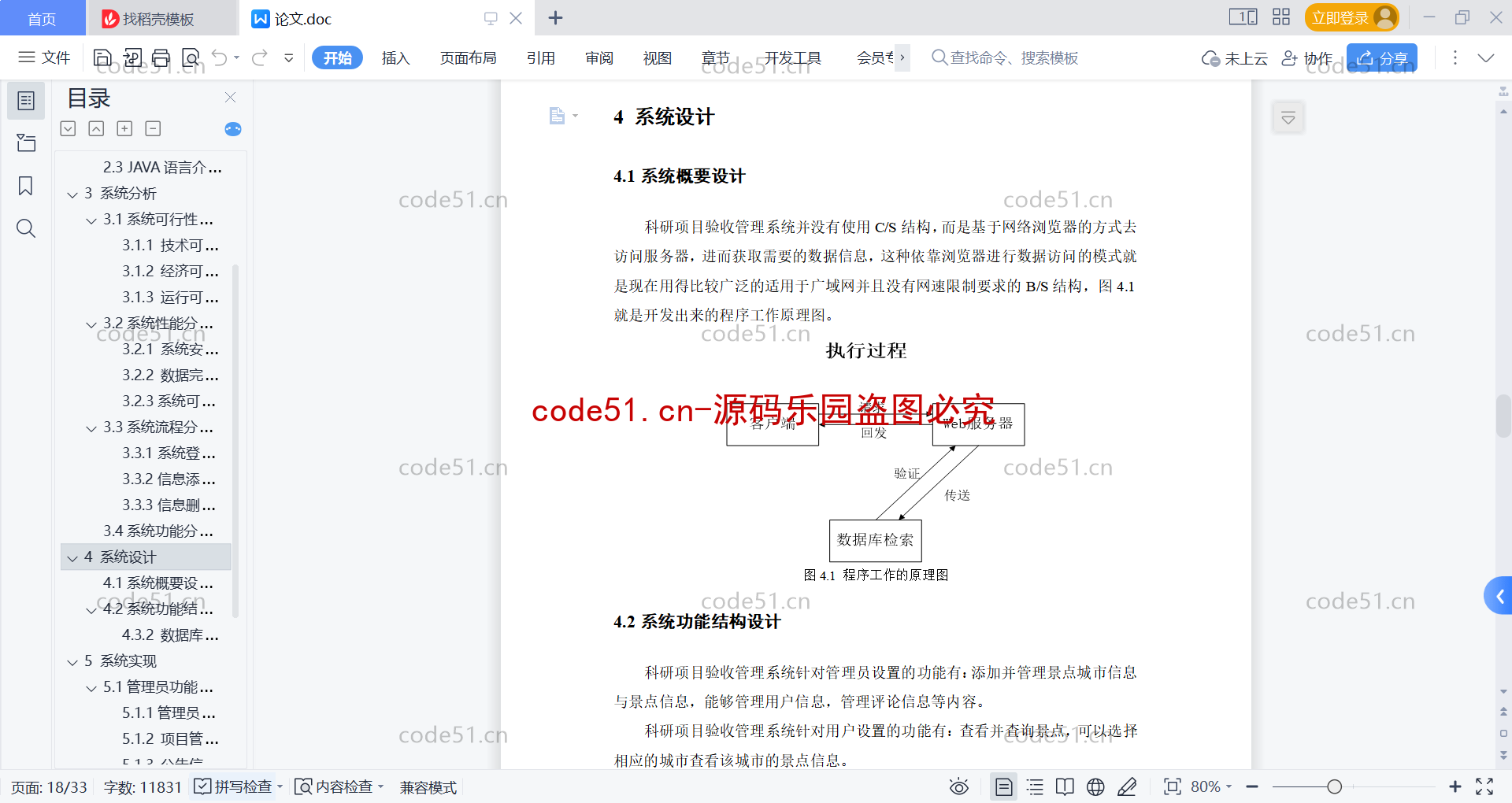Collapse the 3.1 系统可行性 node
Image resolution: width=1512 pixels, height=803 pixels.
[91, 220]
